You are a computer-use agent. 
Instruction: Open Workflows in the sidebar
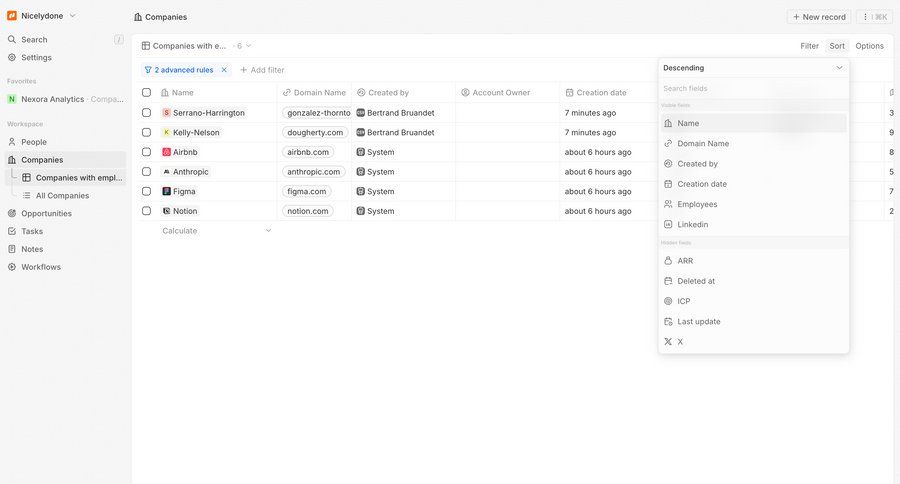point(65,266)
